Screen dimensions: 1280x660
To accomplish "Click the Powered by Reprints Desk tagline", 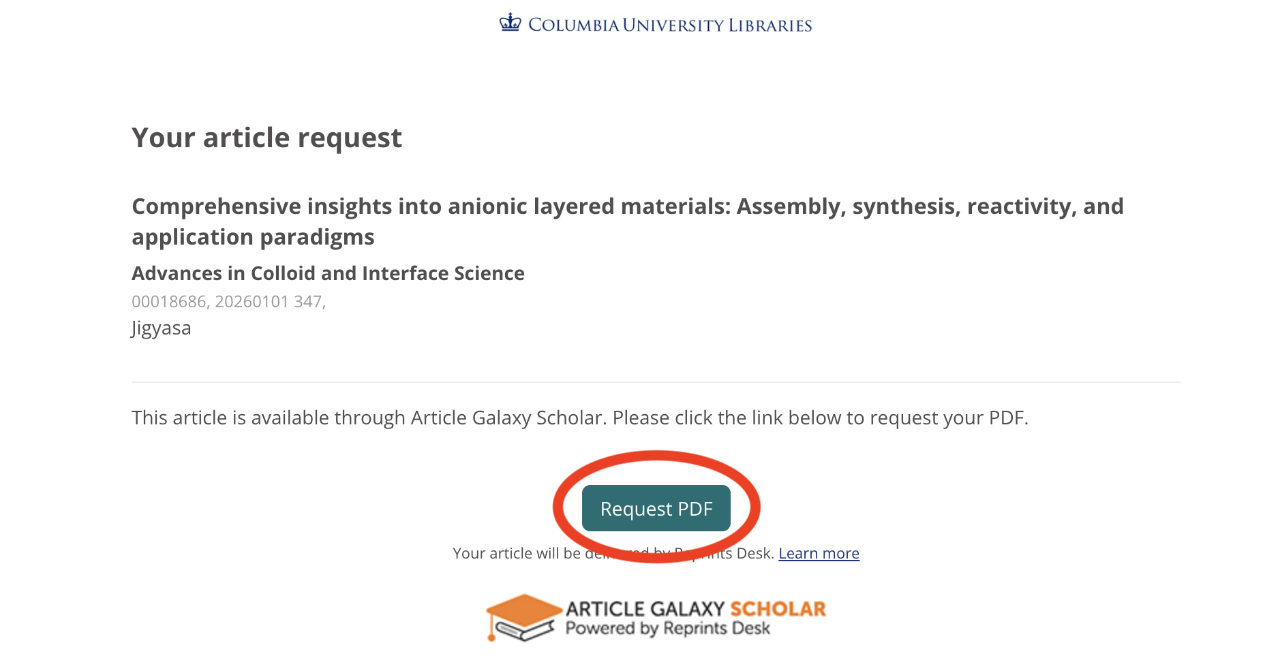I will coord(668,626).
